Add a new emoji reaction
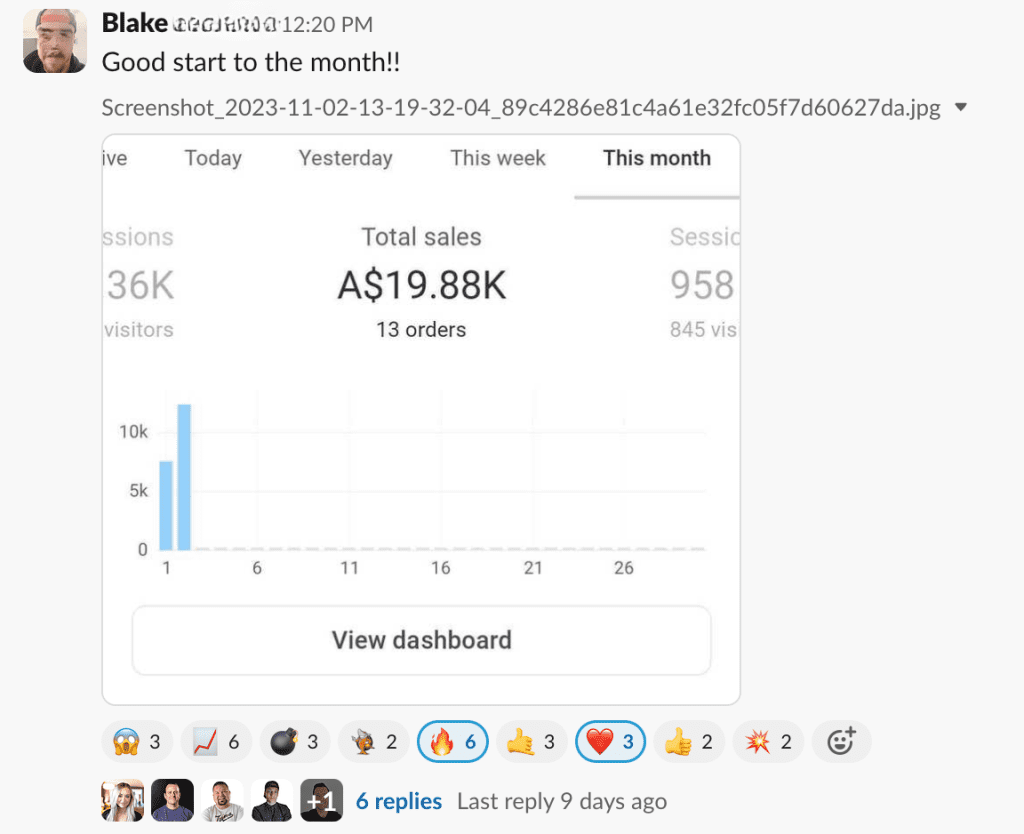Viewport: 1024px width, 834px height. [841, 741]
